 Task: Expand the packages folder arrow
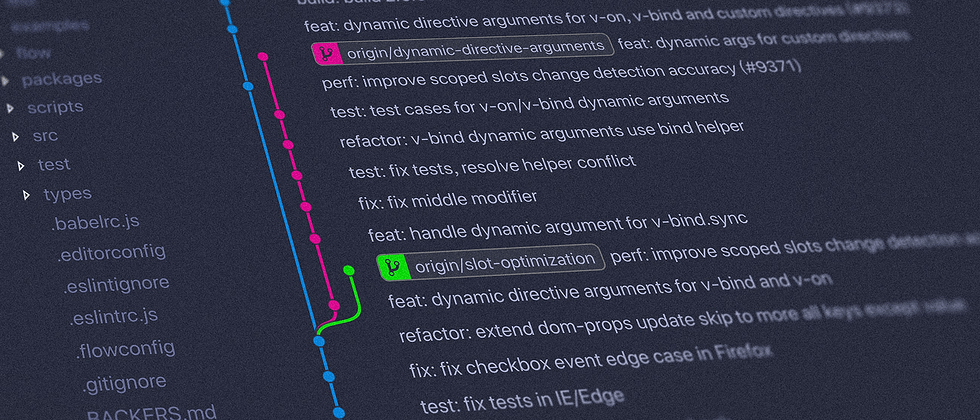click(7, 80)
